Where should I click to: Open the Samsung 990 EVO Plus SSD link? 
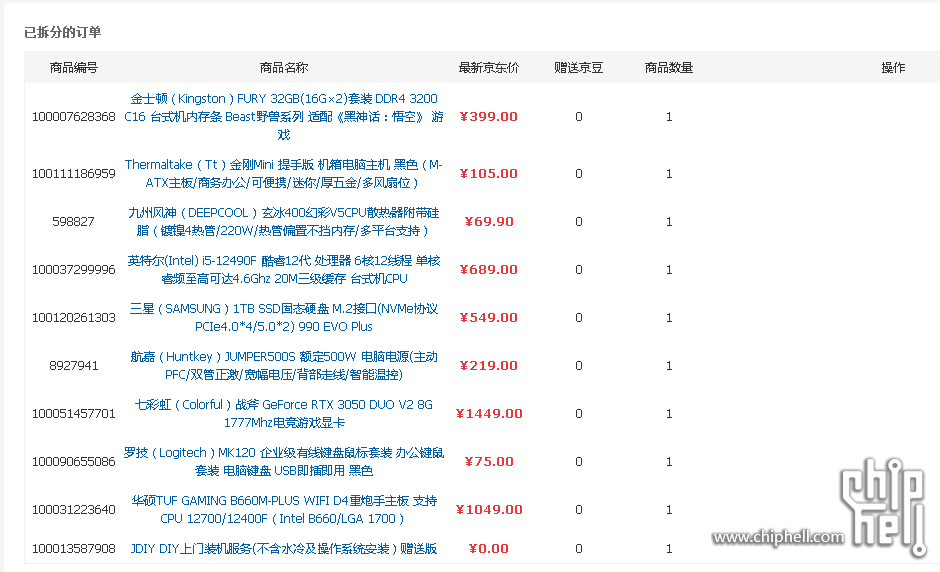coord(284,317)
